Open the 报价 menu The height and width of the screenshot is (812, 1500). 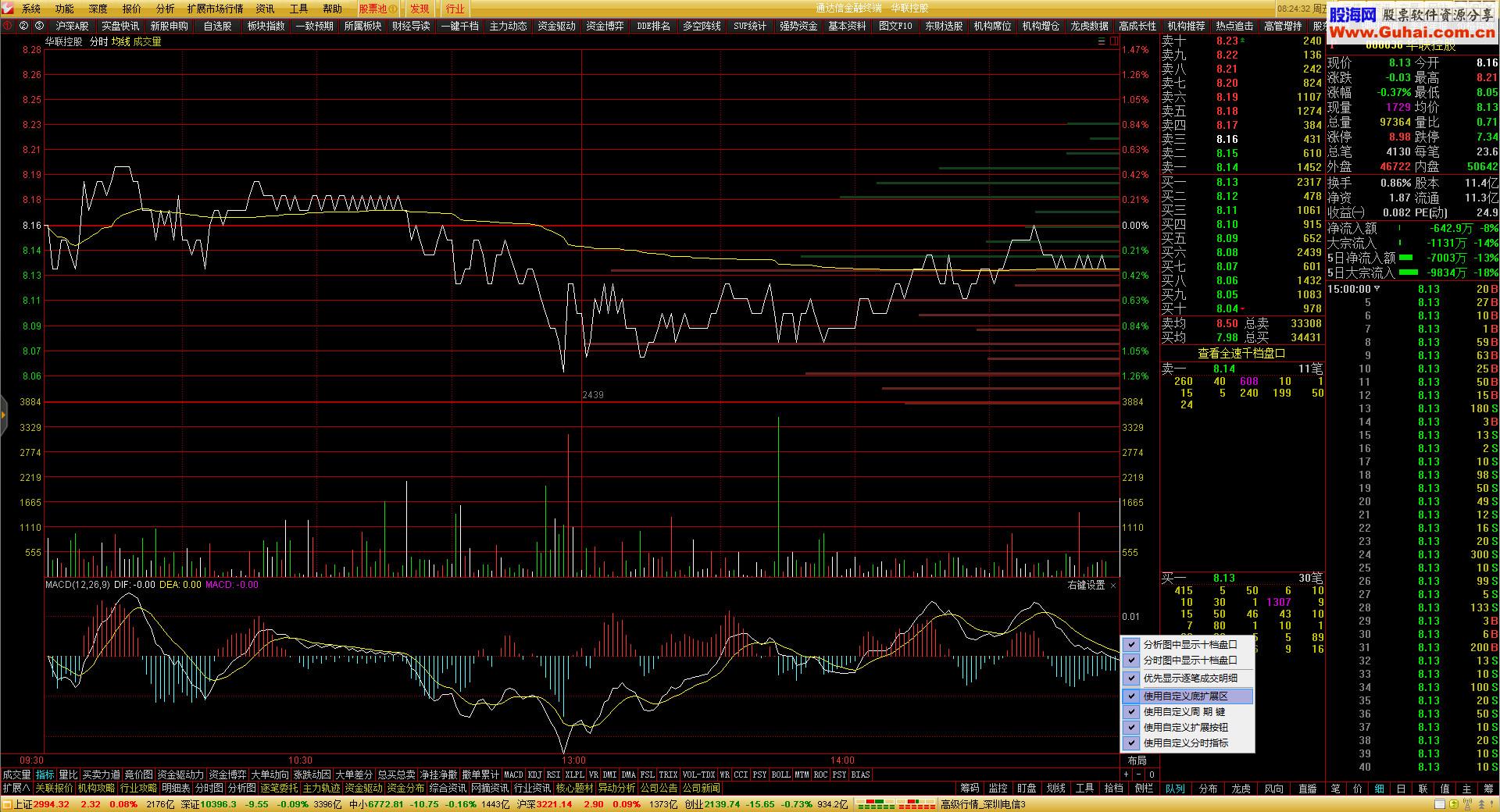(131, 9)
